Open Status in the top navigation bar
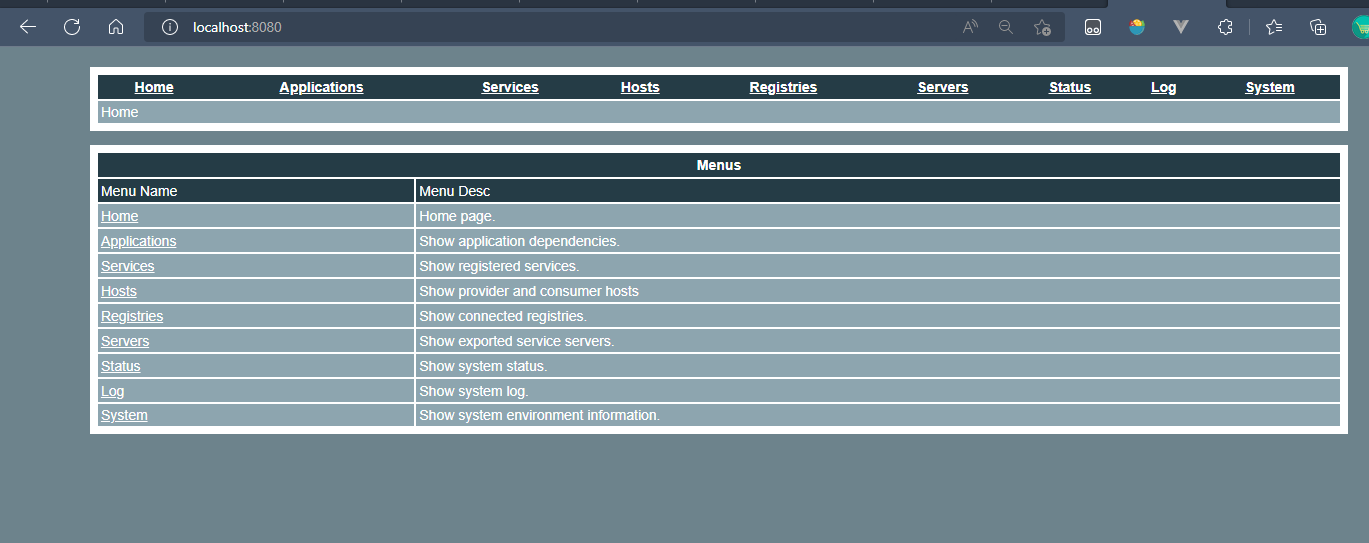 (x=1070, y=87)
